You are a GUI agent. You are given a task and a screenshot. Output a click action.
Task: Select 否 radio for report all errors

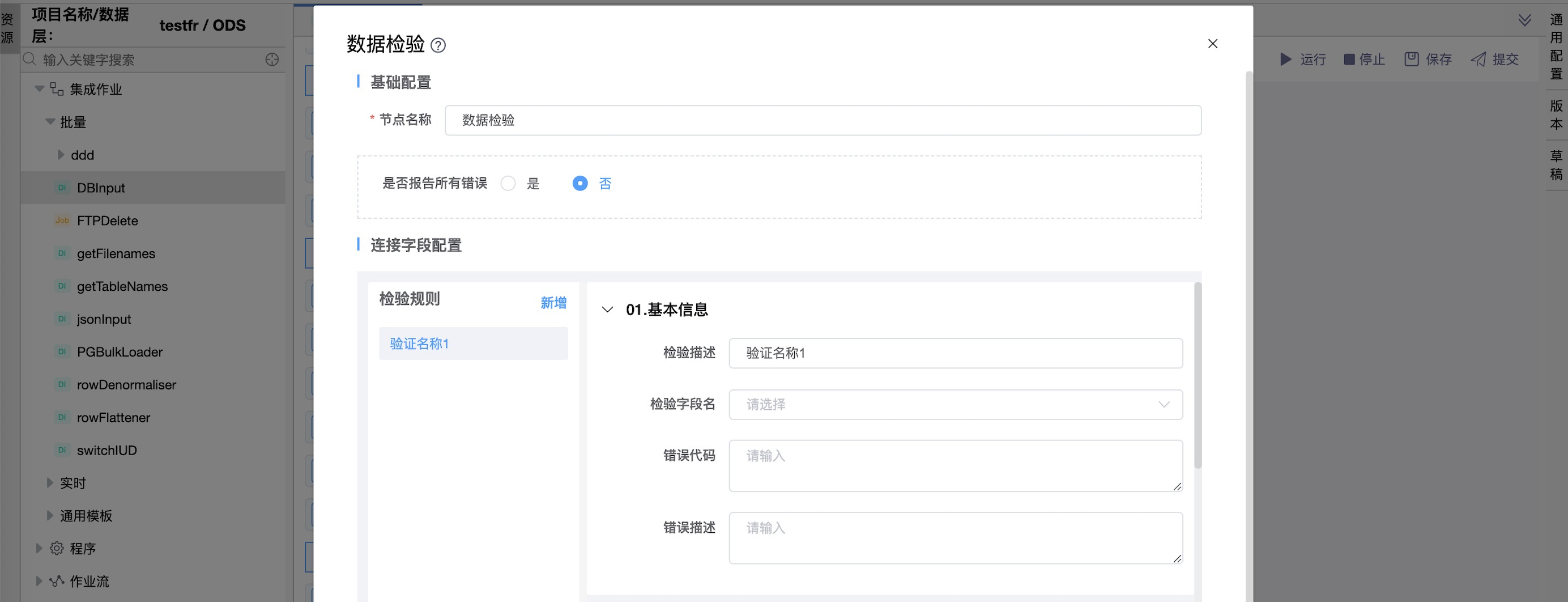580,184
